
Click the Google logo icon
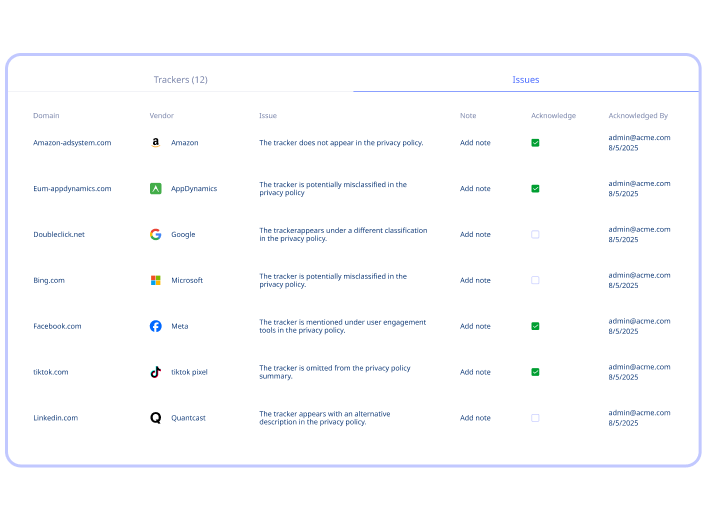[x=156, y=235]
